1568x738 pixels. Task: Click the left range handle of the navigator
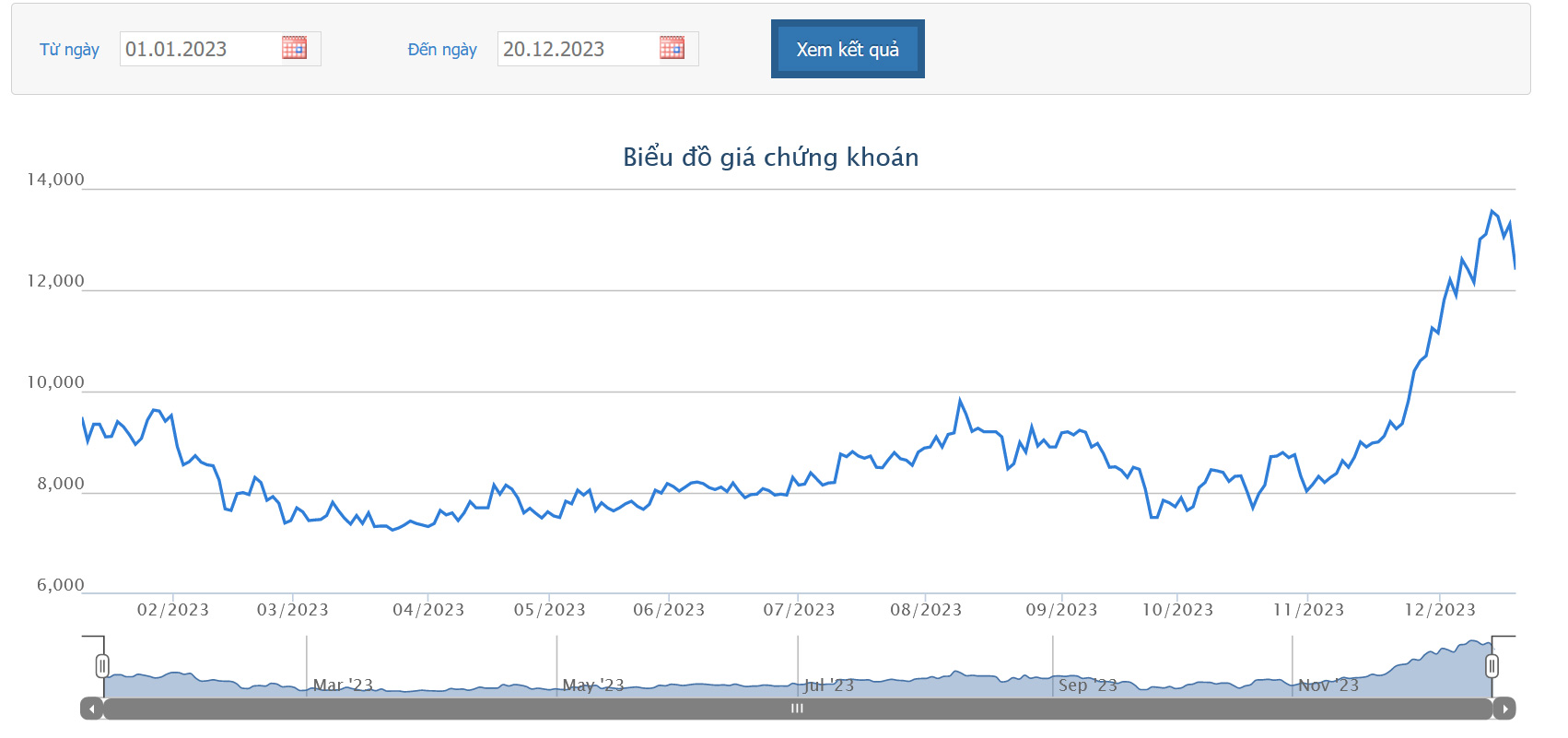tap(102, 666)
